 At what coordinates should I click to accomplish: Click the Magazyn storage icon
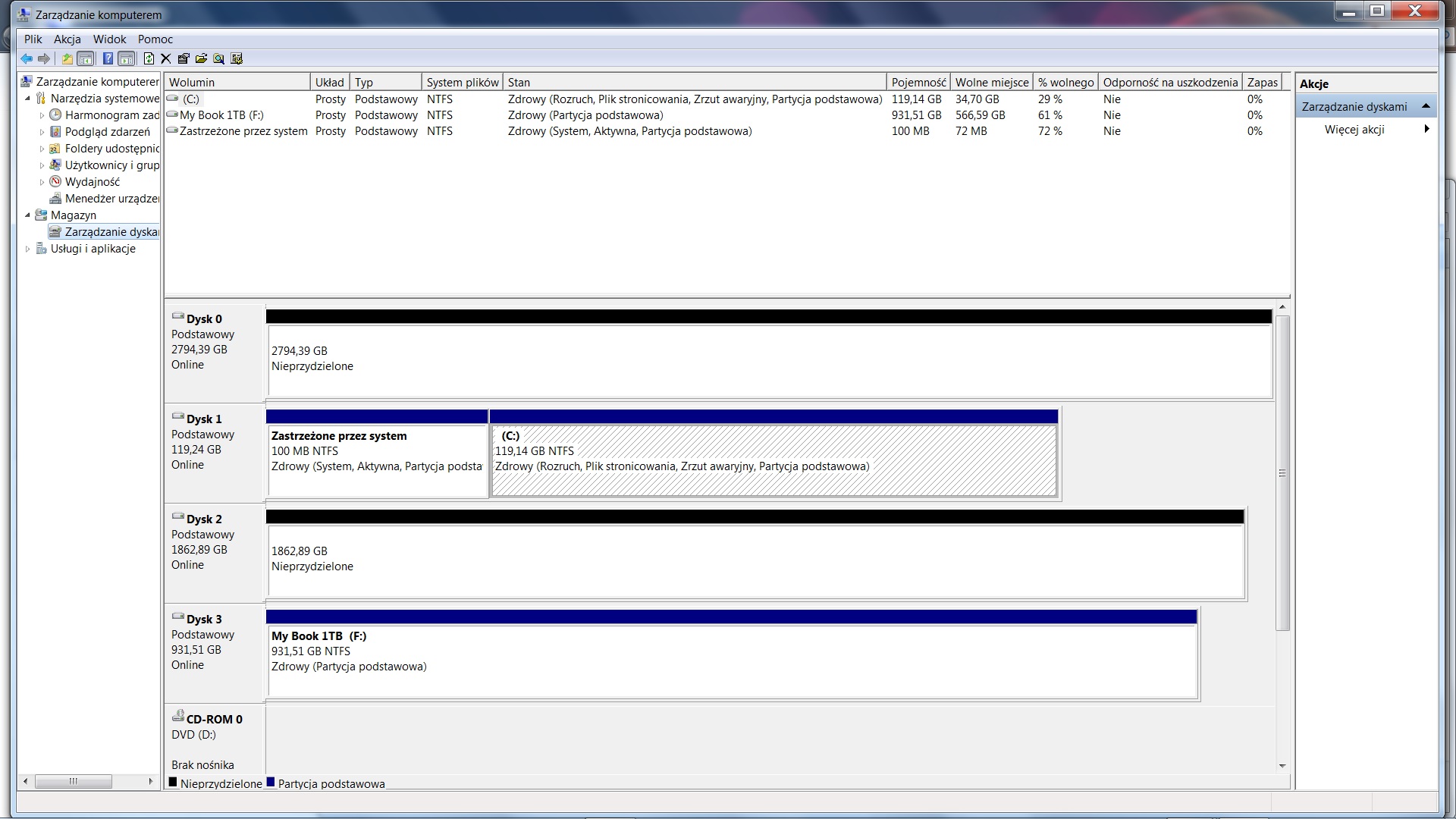pos(41,215)
